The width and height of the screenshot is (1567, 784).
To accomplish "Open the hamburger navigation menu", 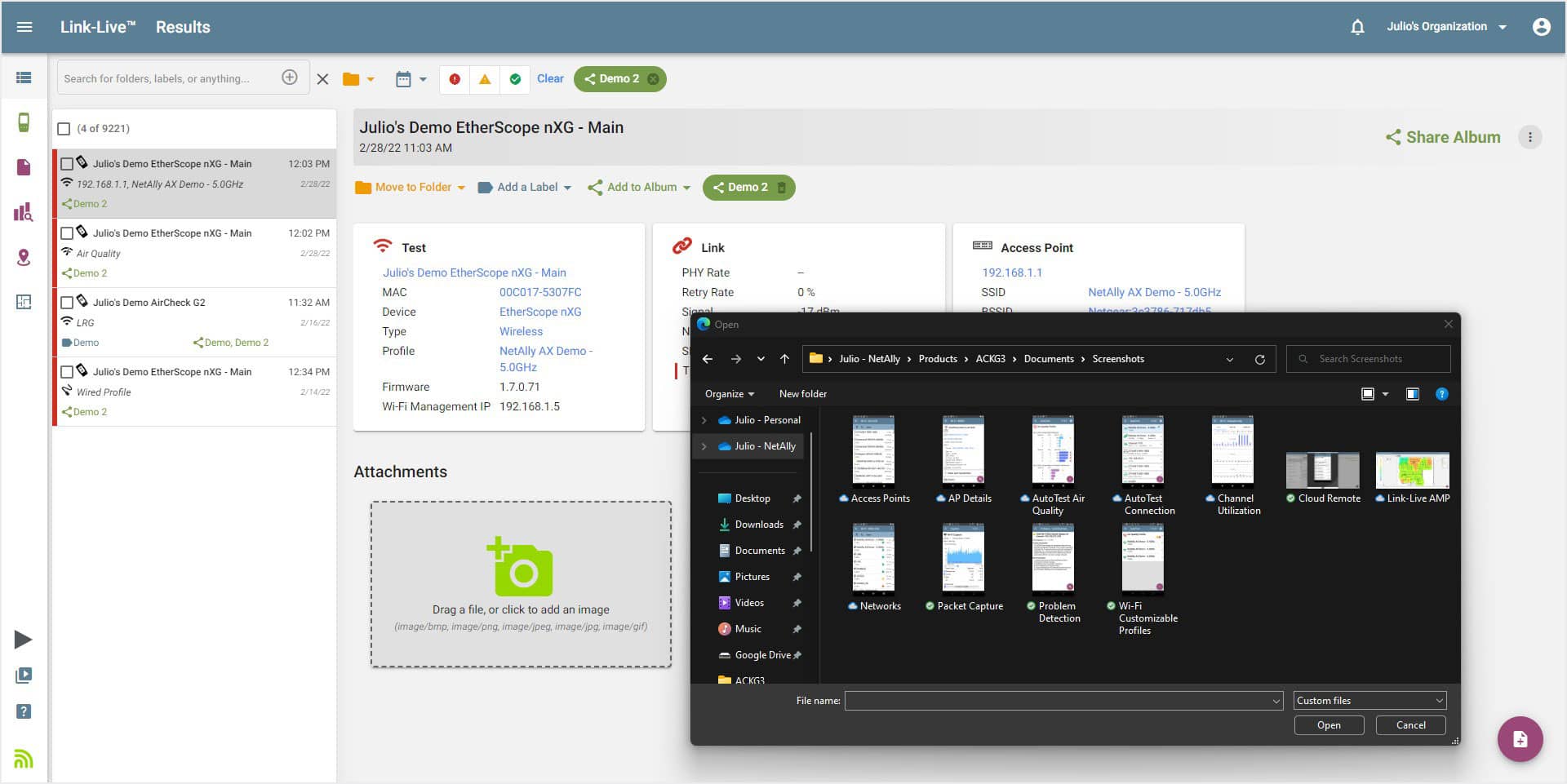I will [24, 27].
